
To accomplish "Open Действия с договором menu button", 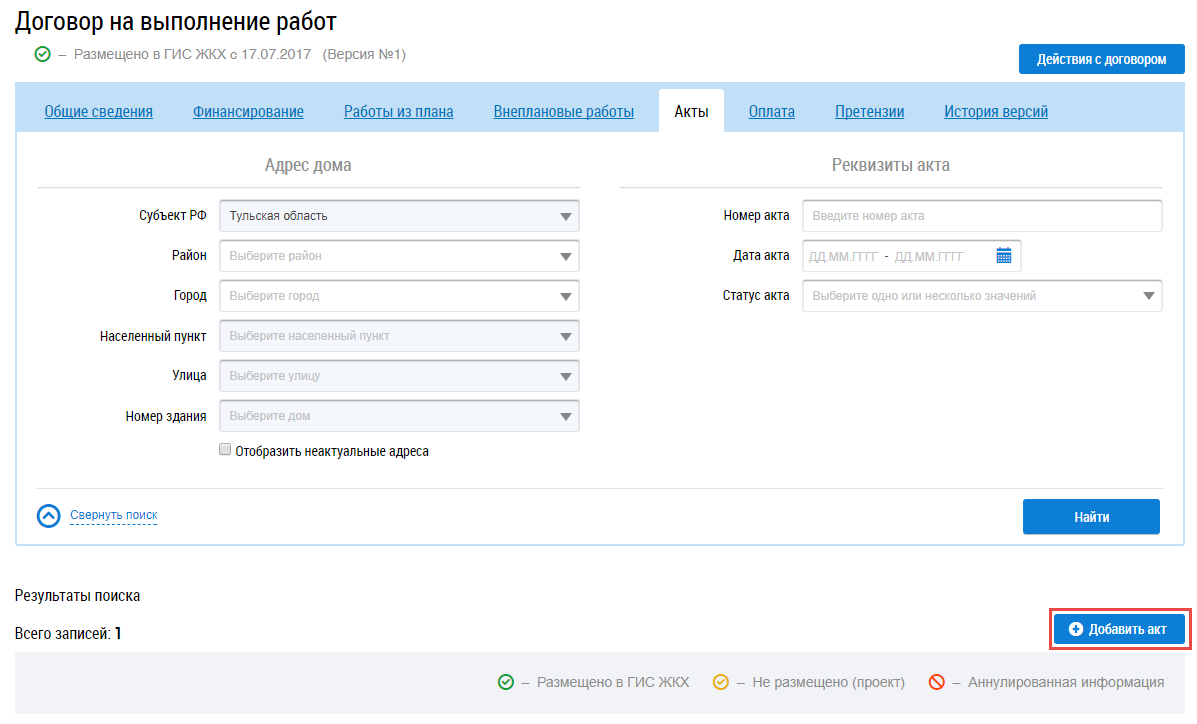I will [1101, 59].
